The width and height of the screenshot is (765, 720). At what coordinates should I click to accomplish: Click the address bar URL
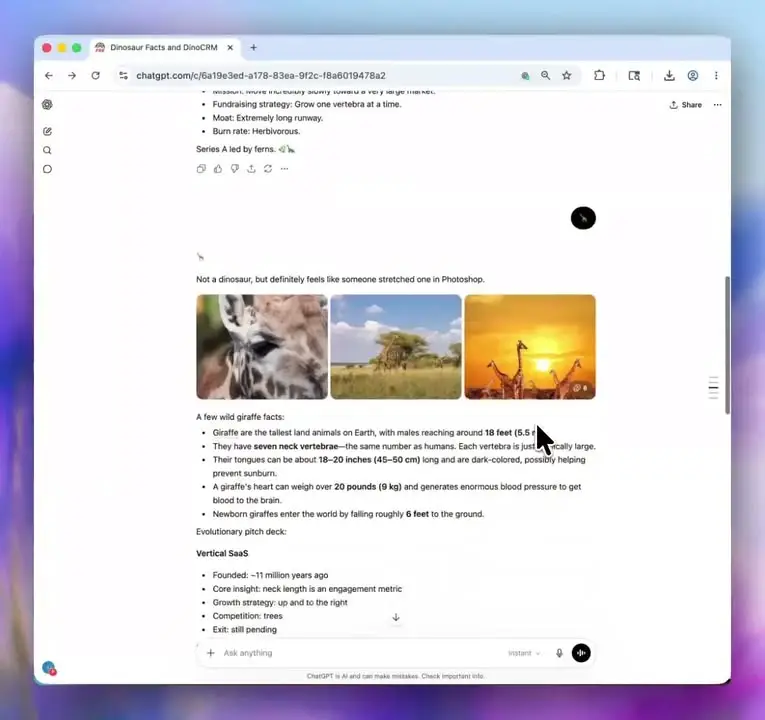(261, 76)
